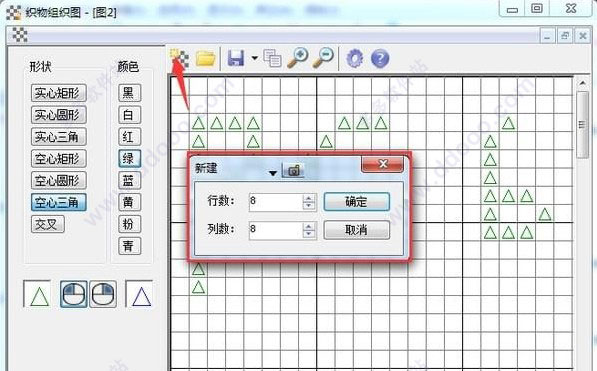Close the main application window
This screenshot has width=597, height=371.
[x=571, y=8]
